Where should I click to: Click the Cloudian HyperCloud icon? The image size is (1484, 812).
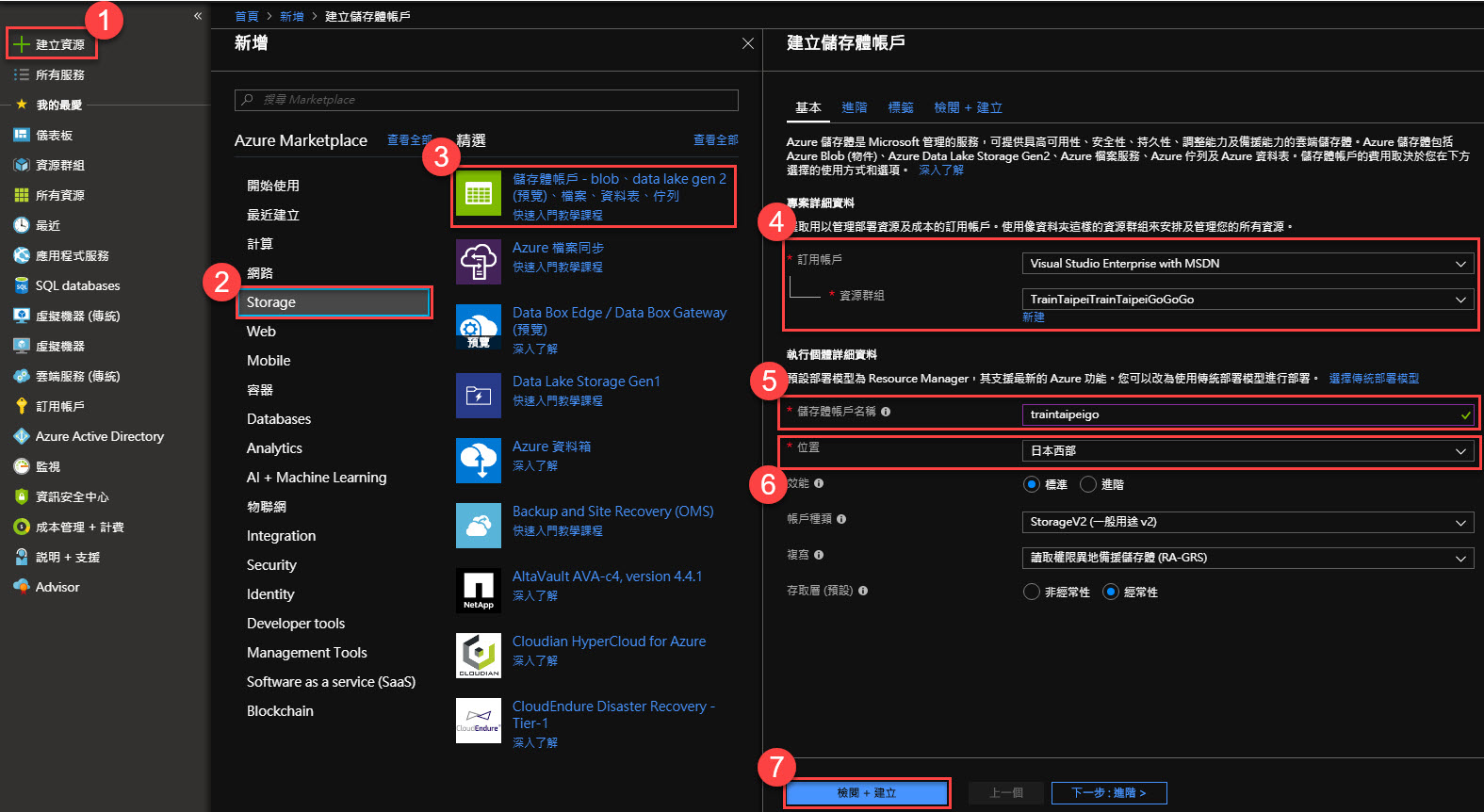pyautogui.click(x=479, y=656)
